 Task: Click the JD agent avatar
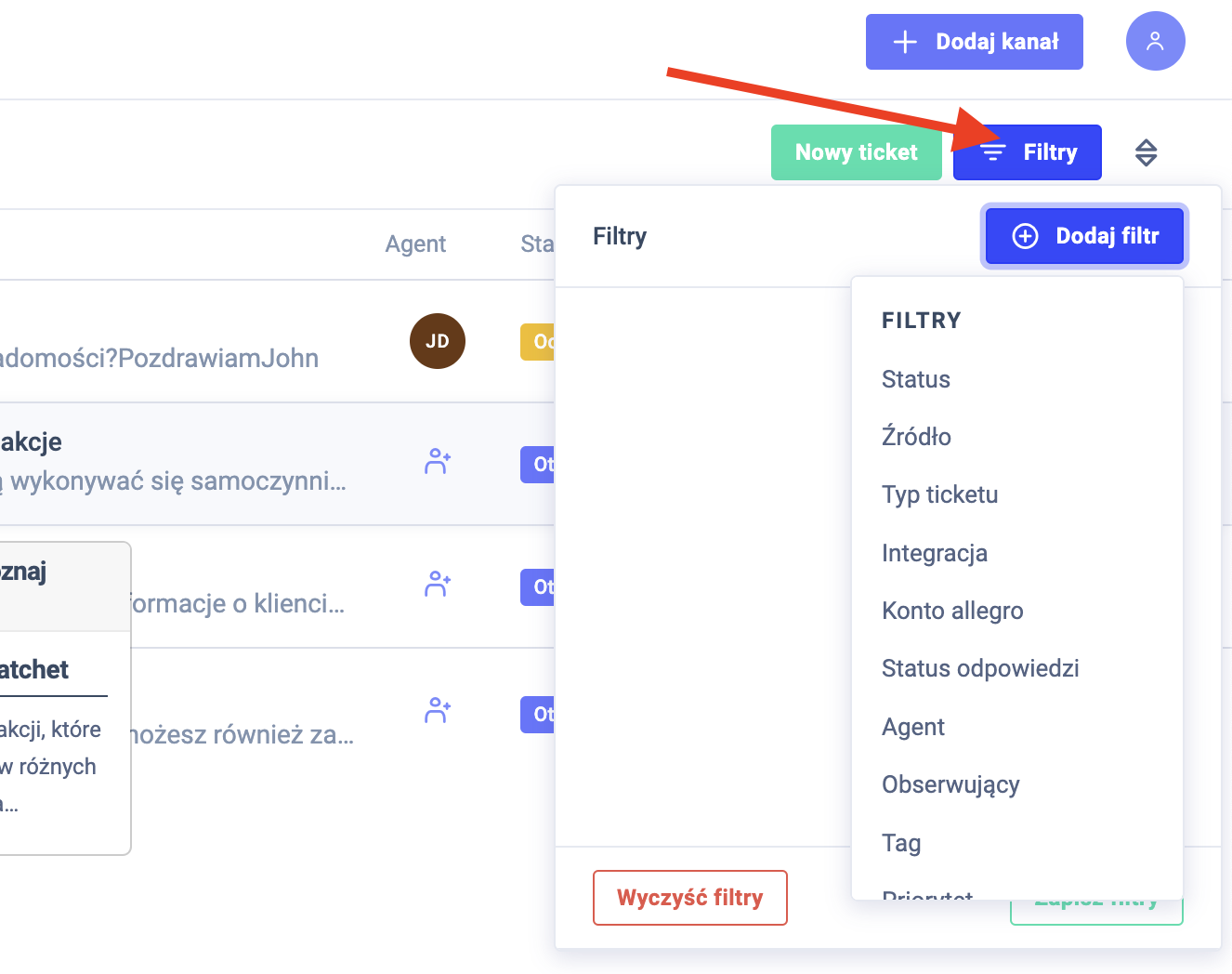click(437, 341)
